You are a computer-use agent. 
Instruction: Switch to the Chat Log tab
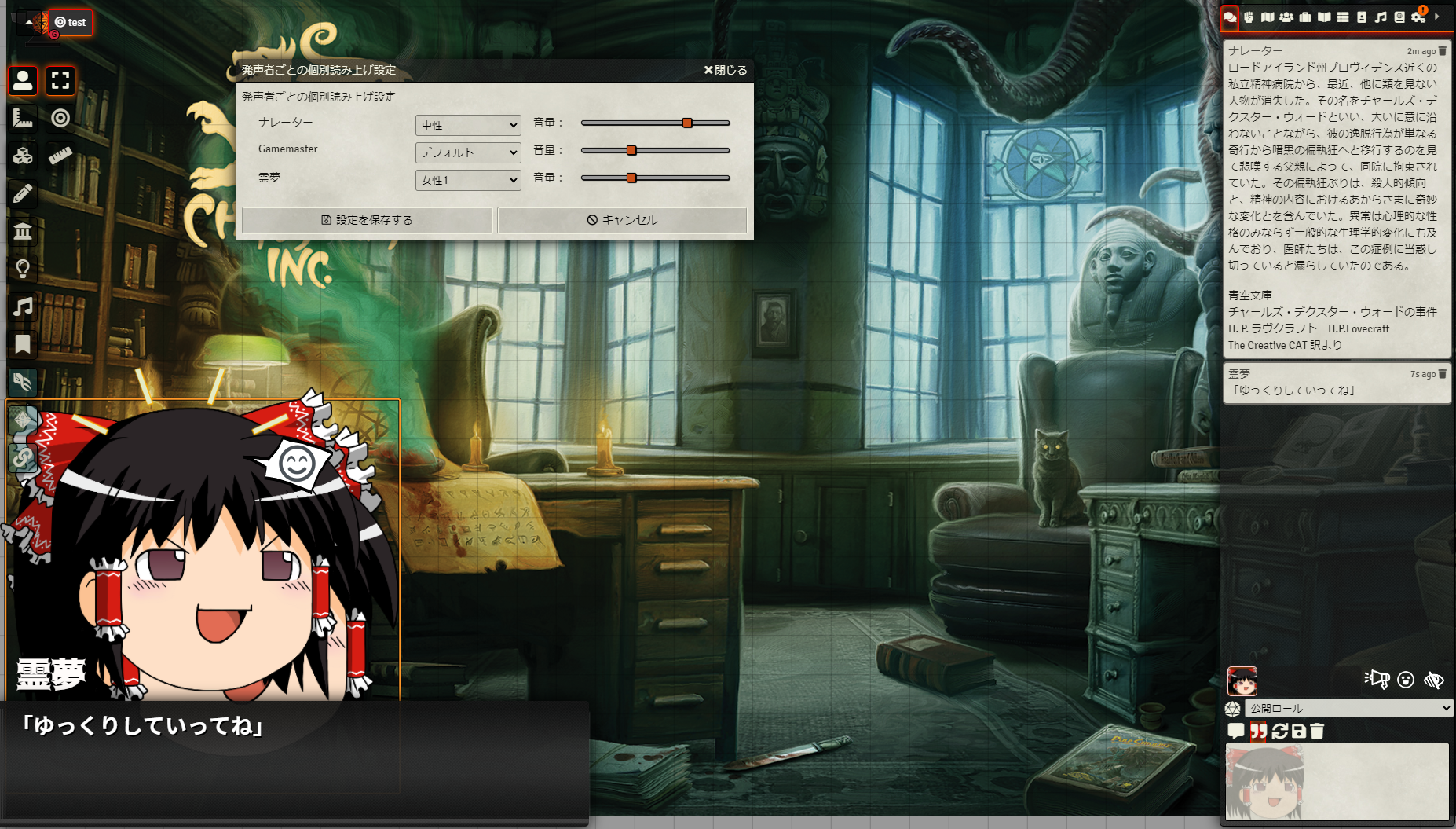click(x=1230, y=17)
